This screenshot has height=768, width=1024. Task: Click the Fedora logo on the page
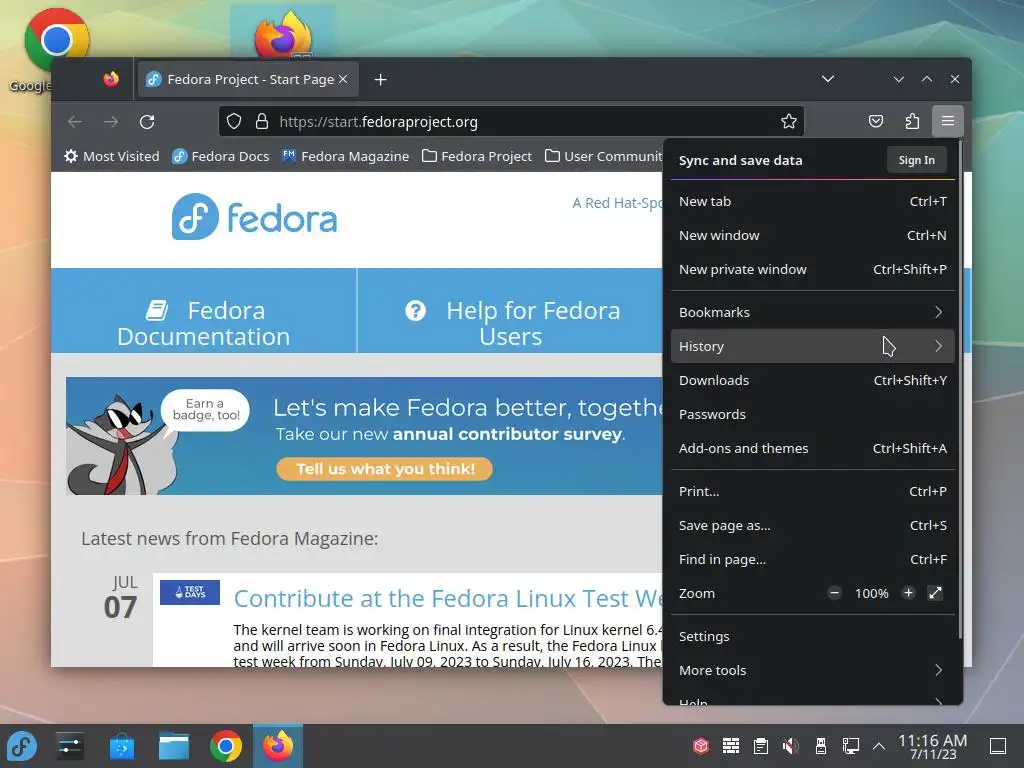255,217
